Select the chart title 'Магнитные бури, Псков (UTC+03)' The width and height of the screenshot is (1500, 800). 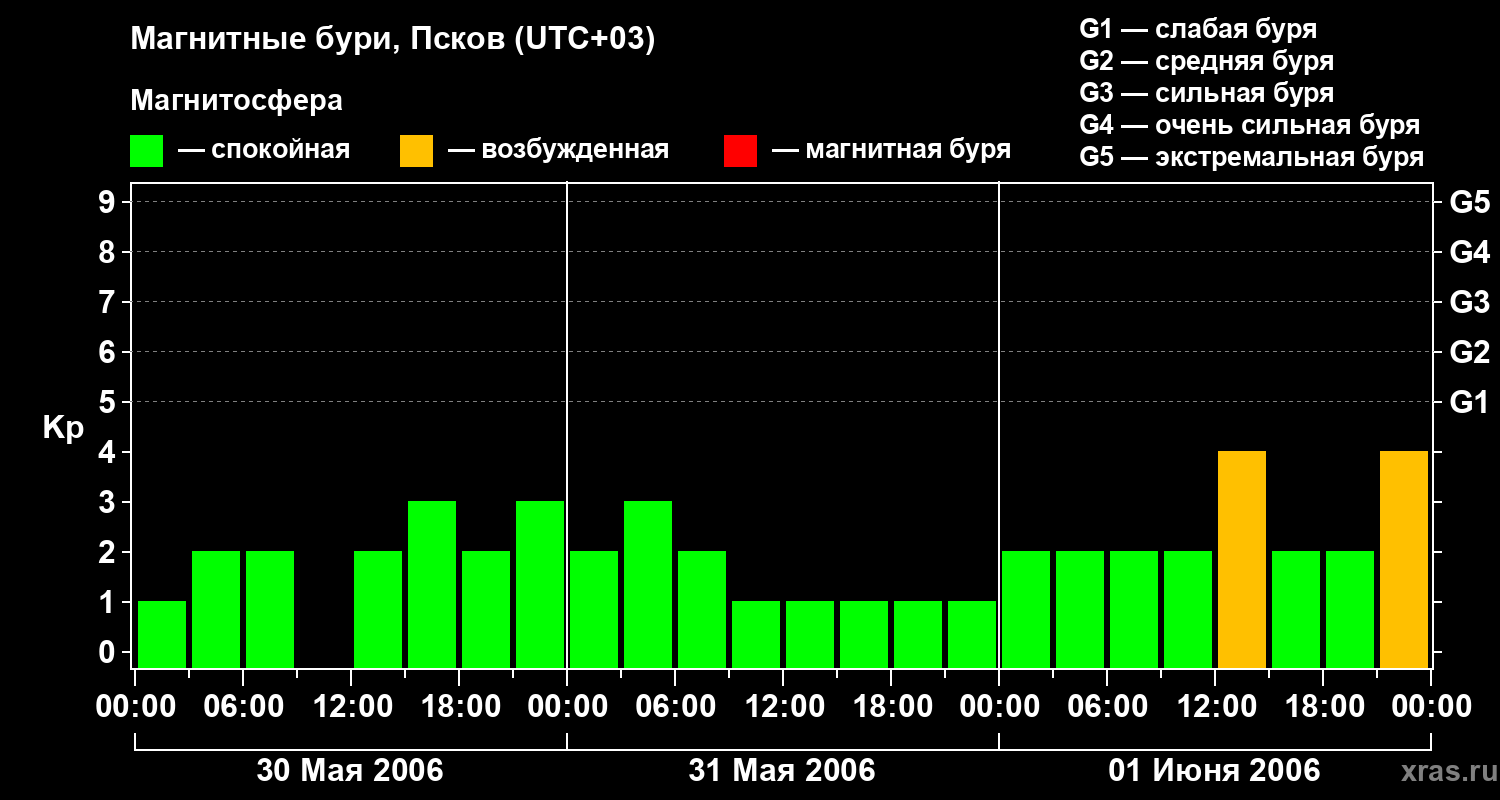click(x=393, y=40)
